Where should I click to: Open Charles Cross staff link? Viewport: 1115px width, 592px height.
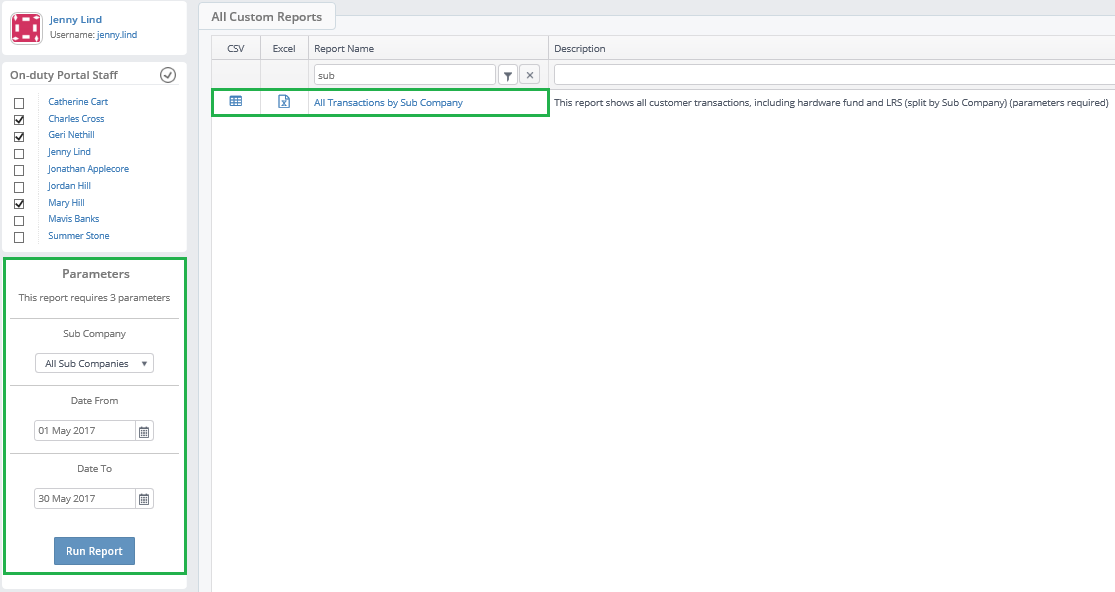76,119
